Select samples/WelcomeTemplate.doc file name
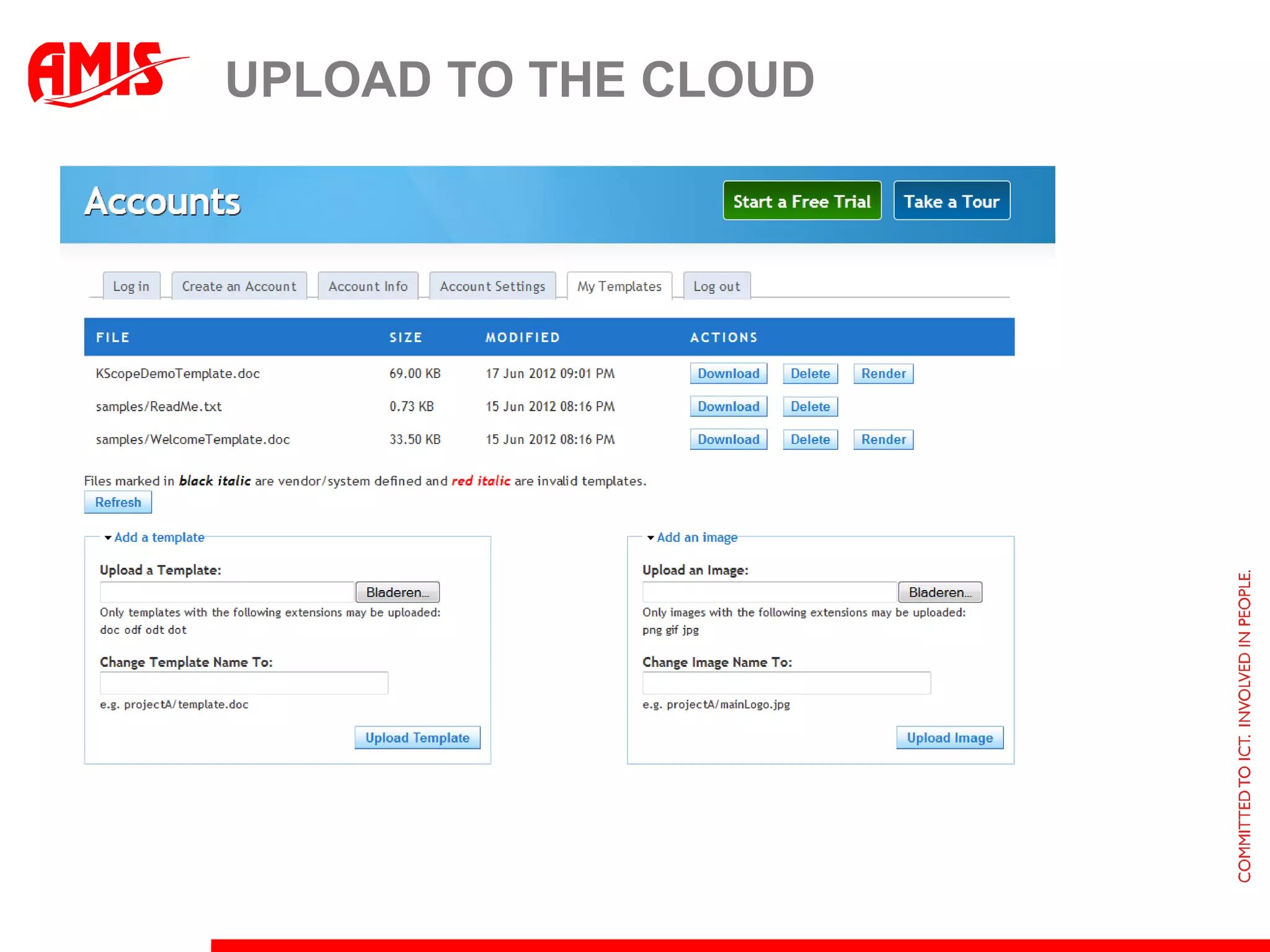Screen dimensions: 1270x952 (x=193, y=439)
